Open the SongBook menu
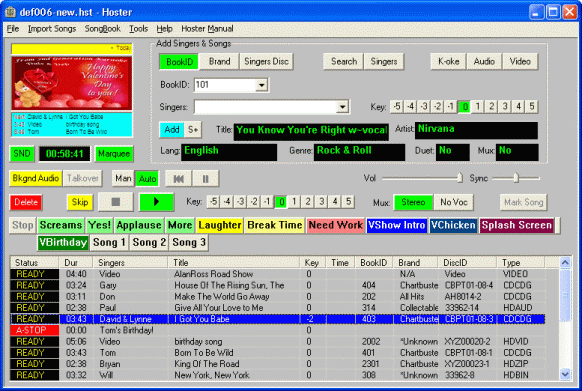The height and width of the screenshot is (391, 582). (102, 29)
